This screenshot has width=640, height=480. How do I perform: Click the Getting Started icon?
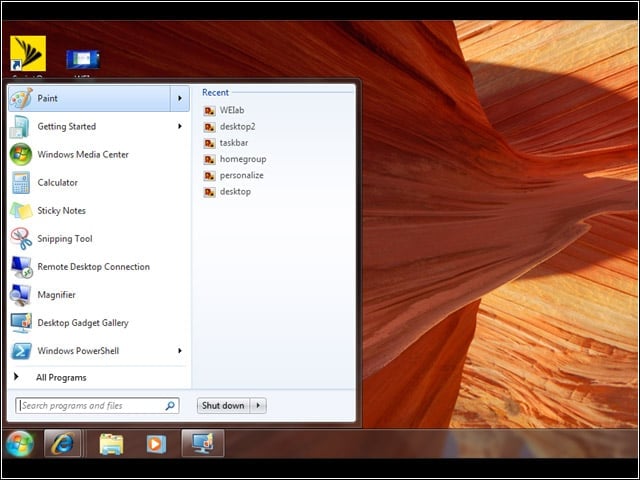click(x=20, y=127)
